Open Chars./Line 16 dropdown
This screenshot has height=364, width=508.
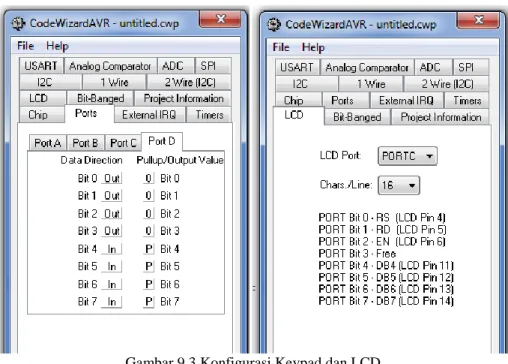399,185
